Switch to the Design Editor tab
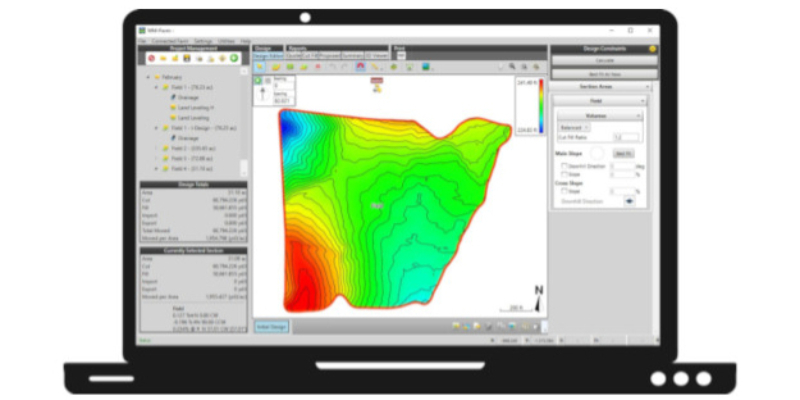Screen dimensions: 800x400 point(268,56)
